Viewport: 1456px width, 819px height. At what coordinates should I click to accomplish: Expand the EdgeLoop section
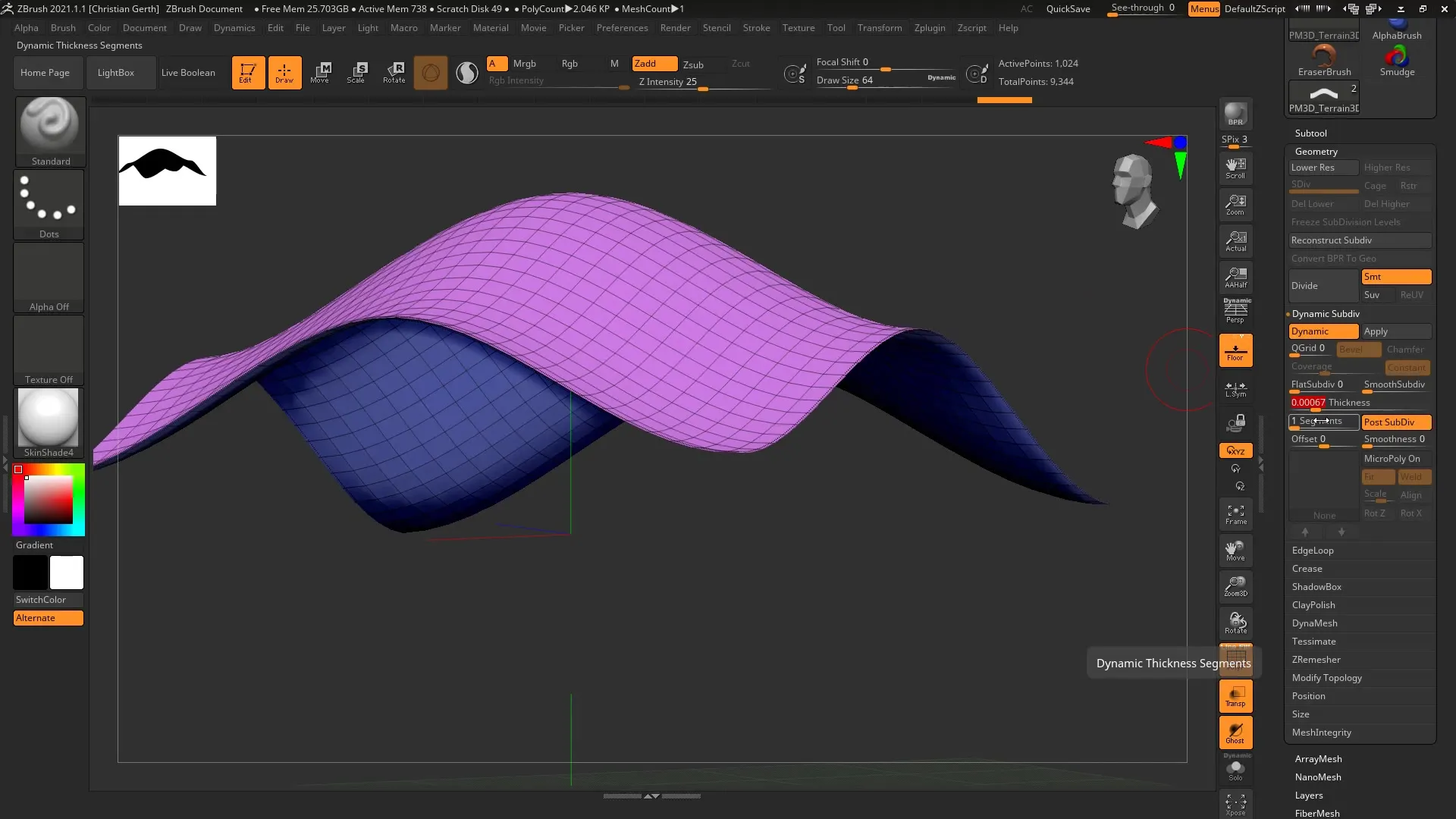point(1313,551)
